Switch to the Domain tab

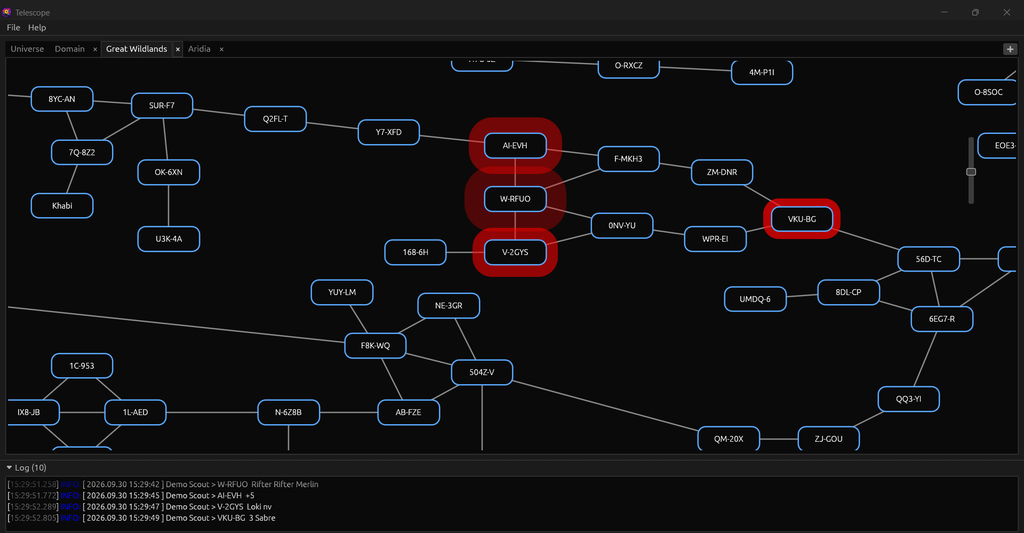[69, 49]
